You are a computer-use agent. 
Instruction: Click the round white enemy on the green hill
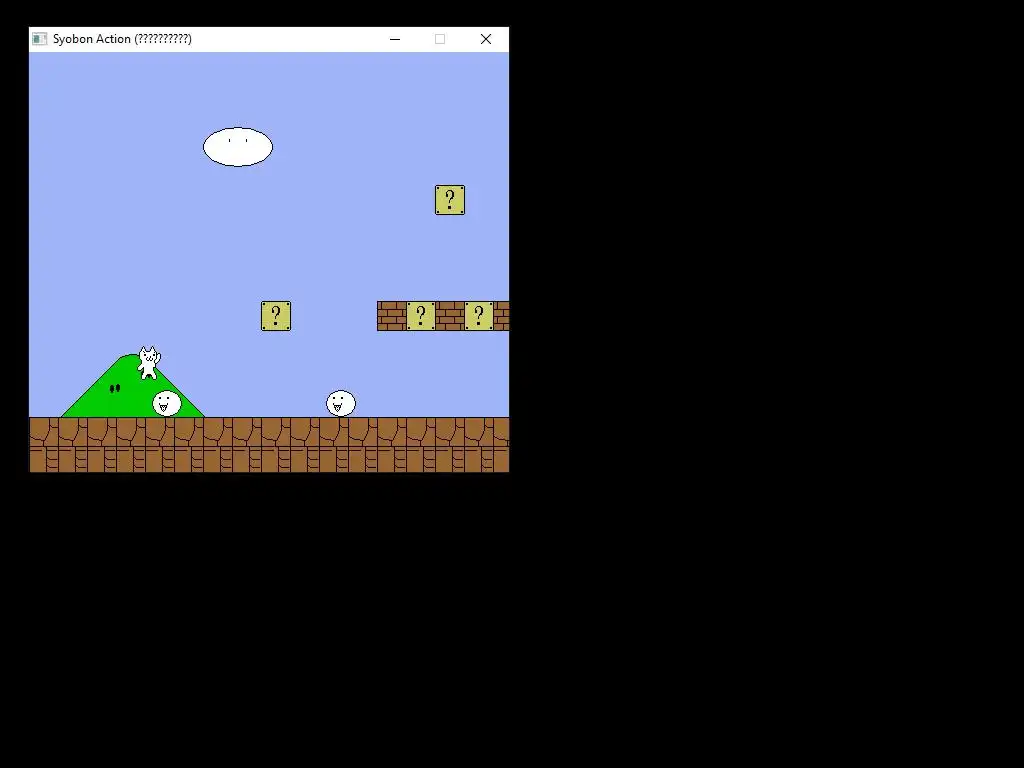point(167,404)
